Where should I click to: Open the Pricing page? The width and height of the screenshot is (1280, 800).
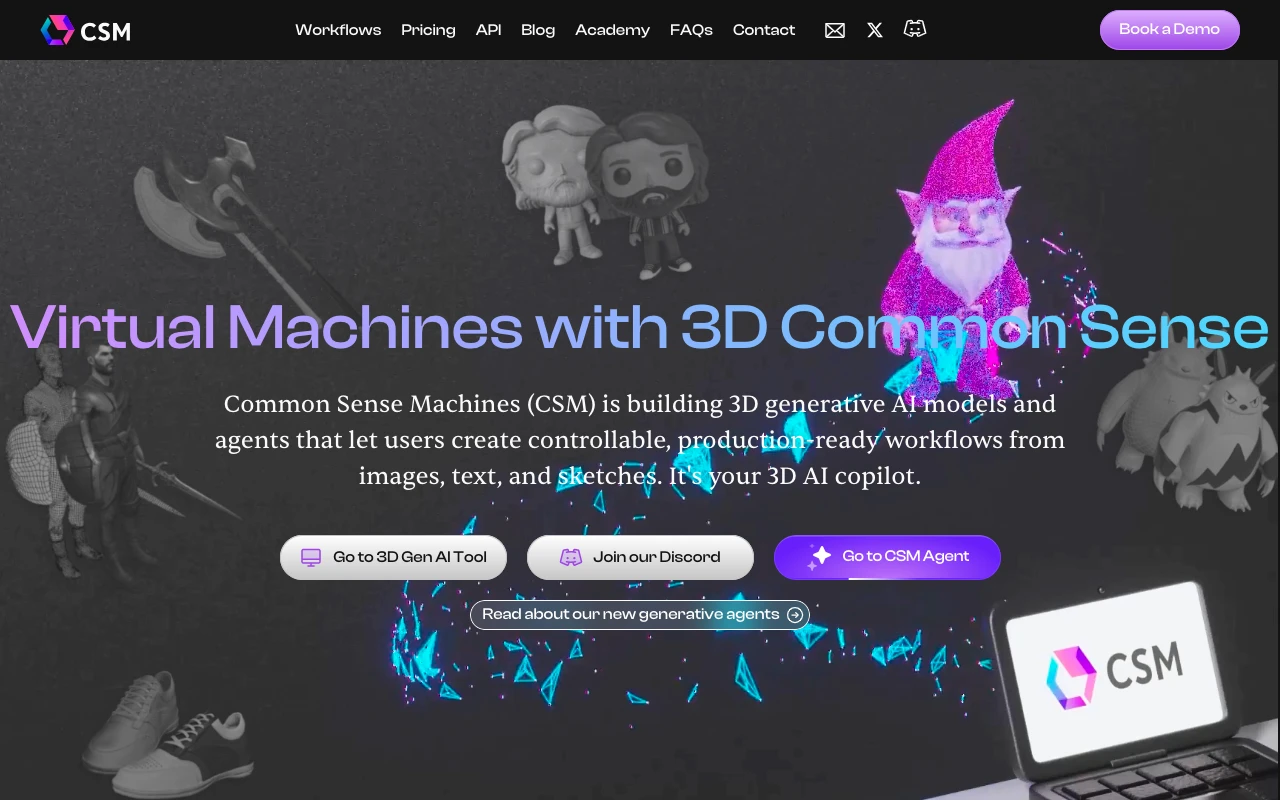tap(428, 30)
